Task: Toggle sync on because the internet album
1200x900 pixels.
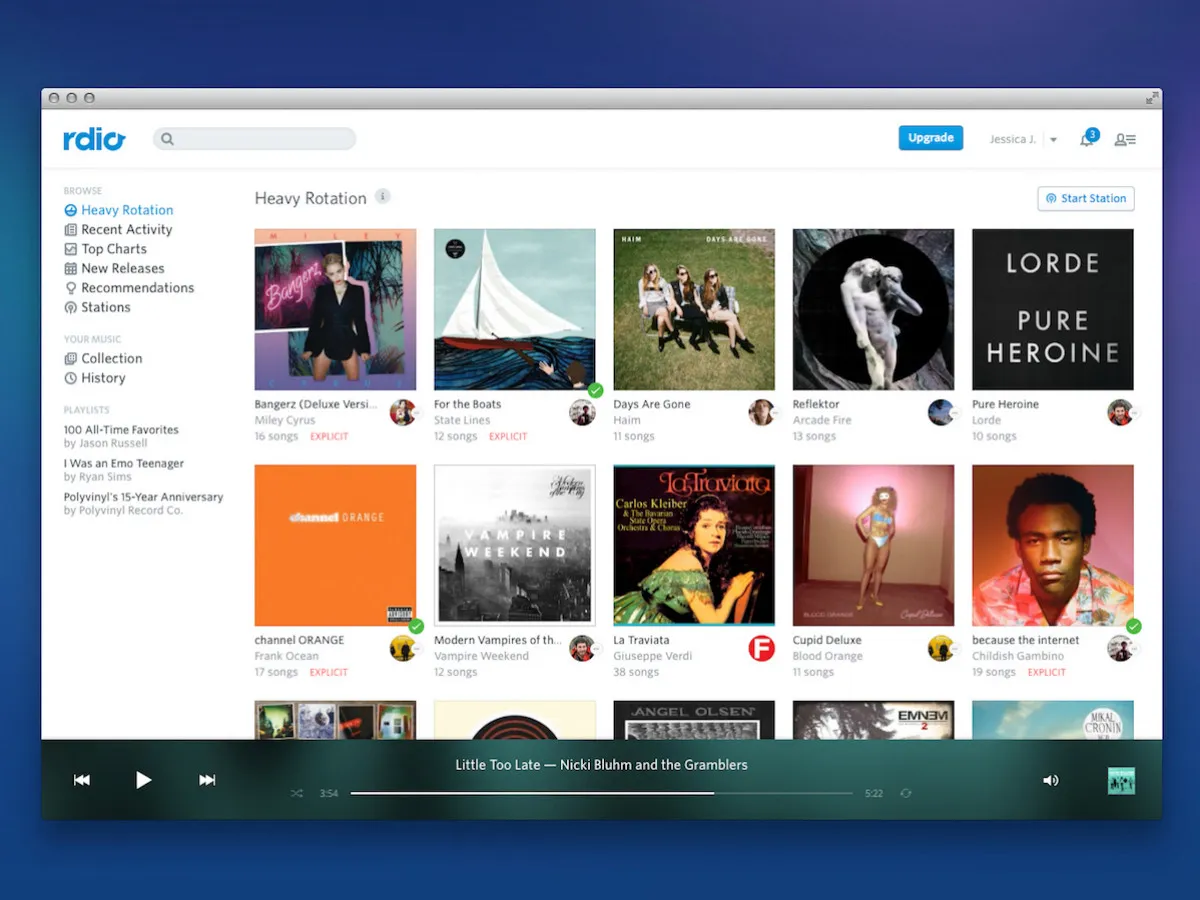Action: click(x=1134, y=625)
